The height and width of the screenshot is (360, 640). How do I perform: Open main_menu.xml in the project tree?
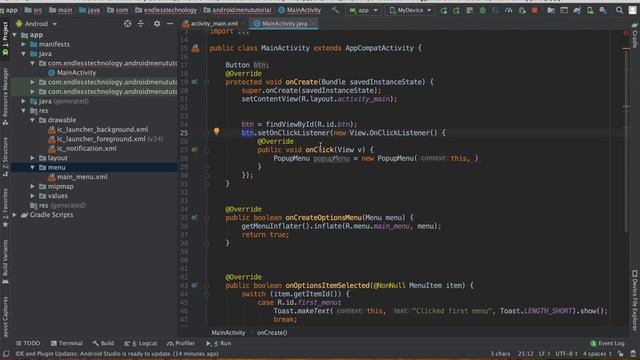click(78, 177)
